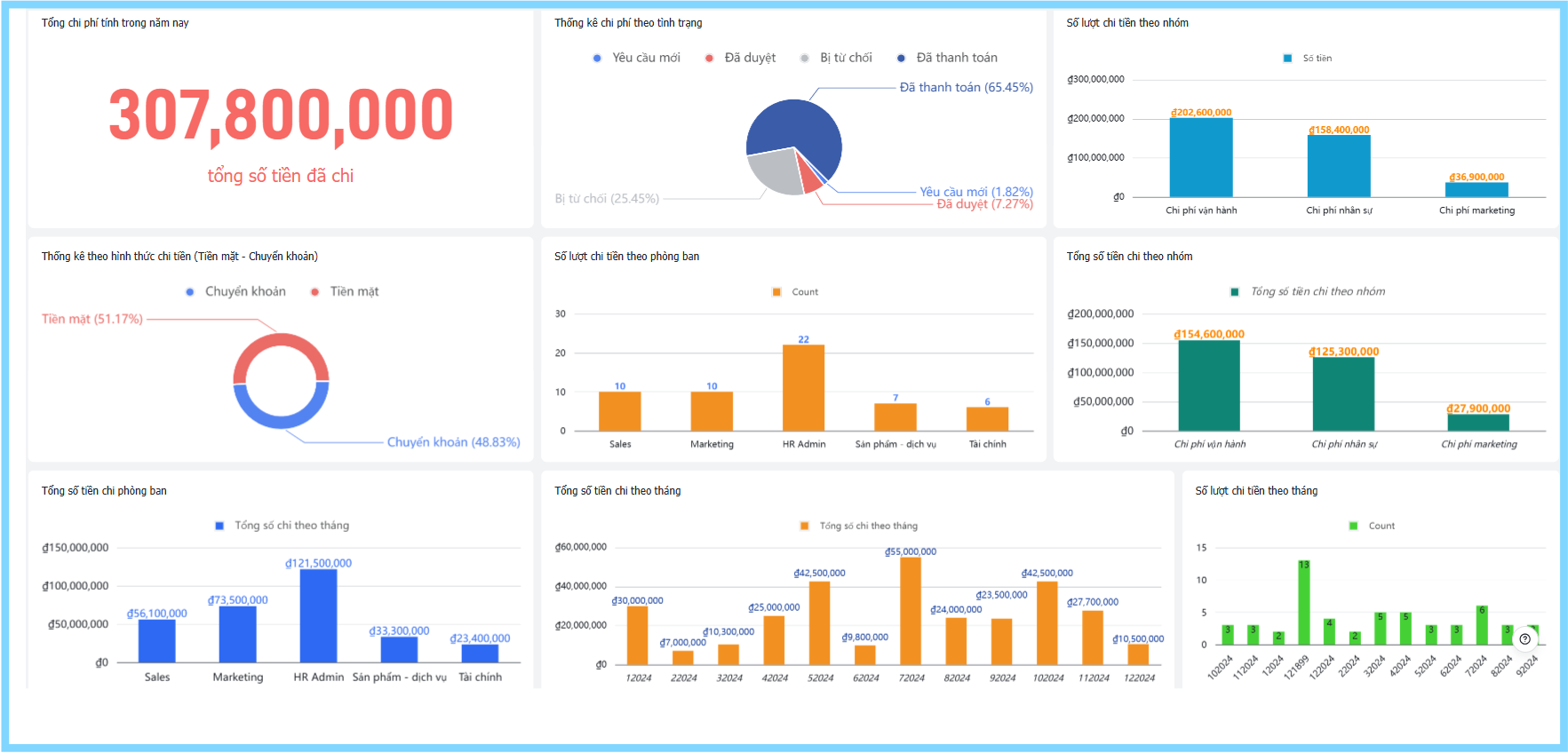
Task: Click the Sales orange count bar
Action: (x=620, y=411)
